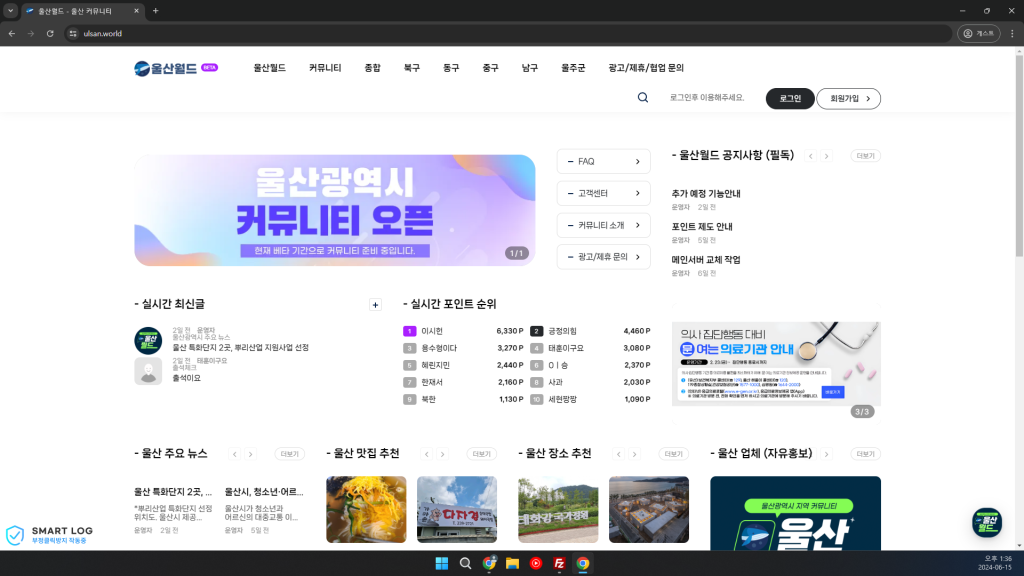Click the 의료기관 안내 banner image
The height and width of the screenshot is (576, 1024).
(x=776, y=364)
